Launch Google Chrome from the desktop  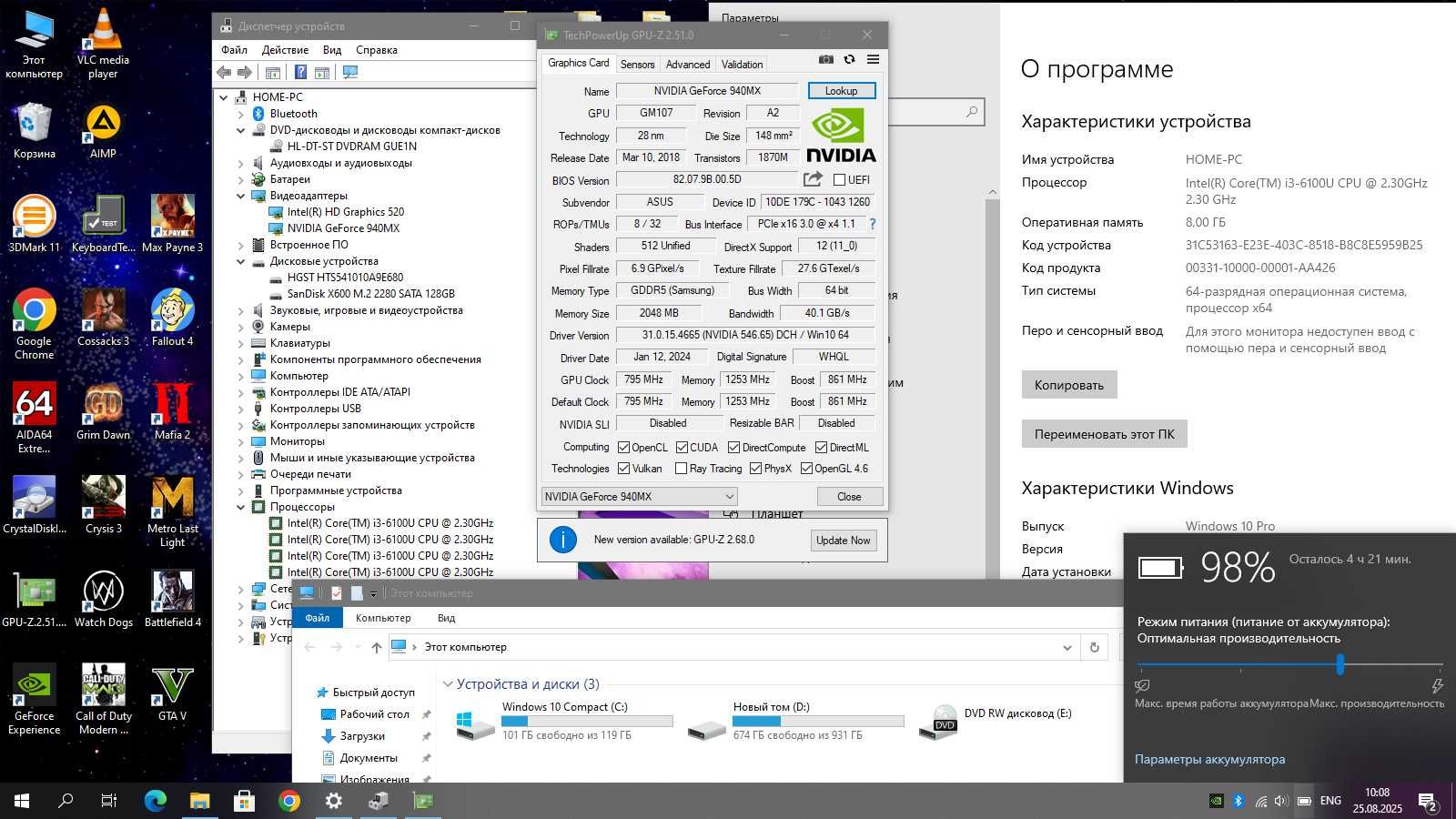coord(34,325)
